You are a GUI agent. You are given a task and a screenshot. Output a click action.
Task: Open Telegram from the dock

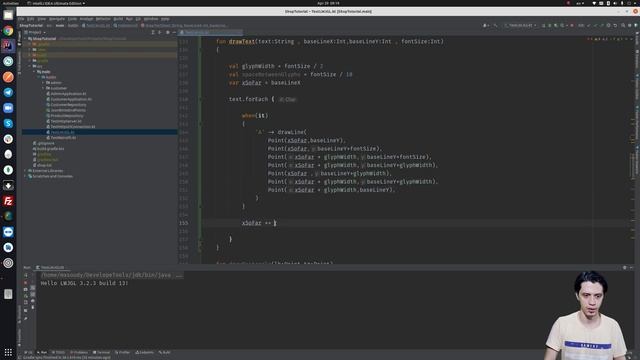pyautogui.click(x=8, y=92)
